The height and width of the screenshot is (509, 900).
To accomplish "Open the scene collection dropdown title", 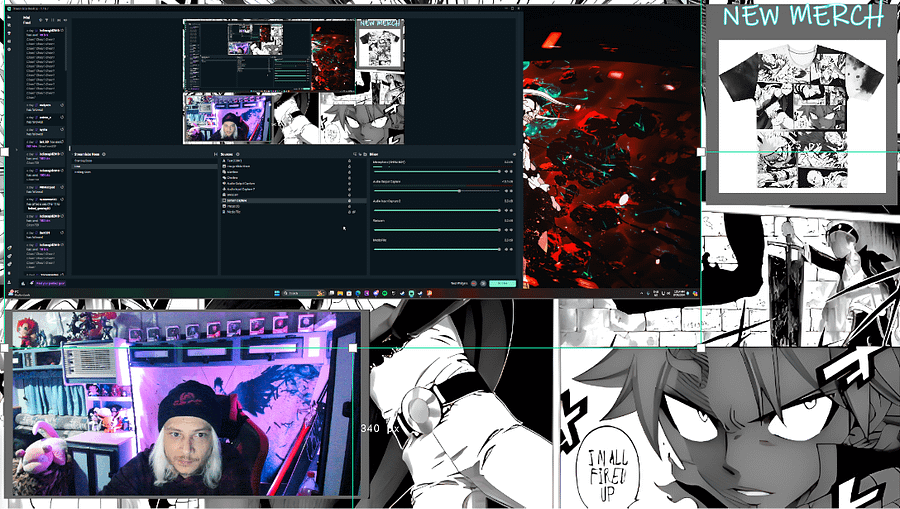I will pyautogui.click(x=87, y=154).
